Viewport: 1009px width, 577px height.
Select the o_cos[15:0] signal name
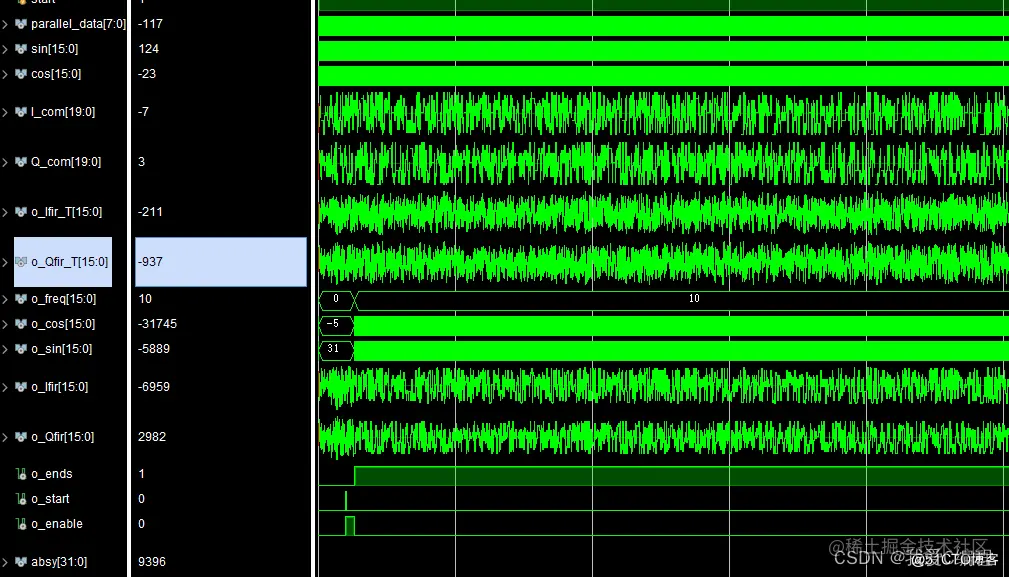point(63,324)
